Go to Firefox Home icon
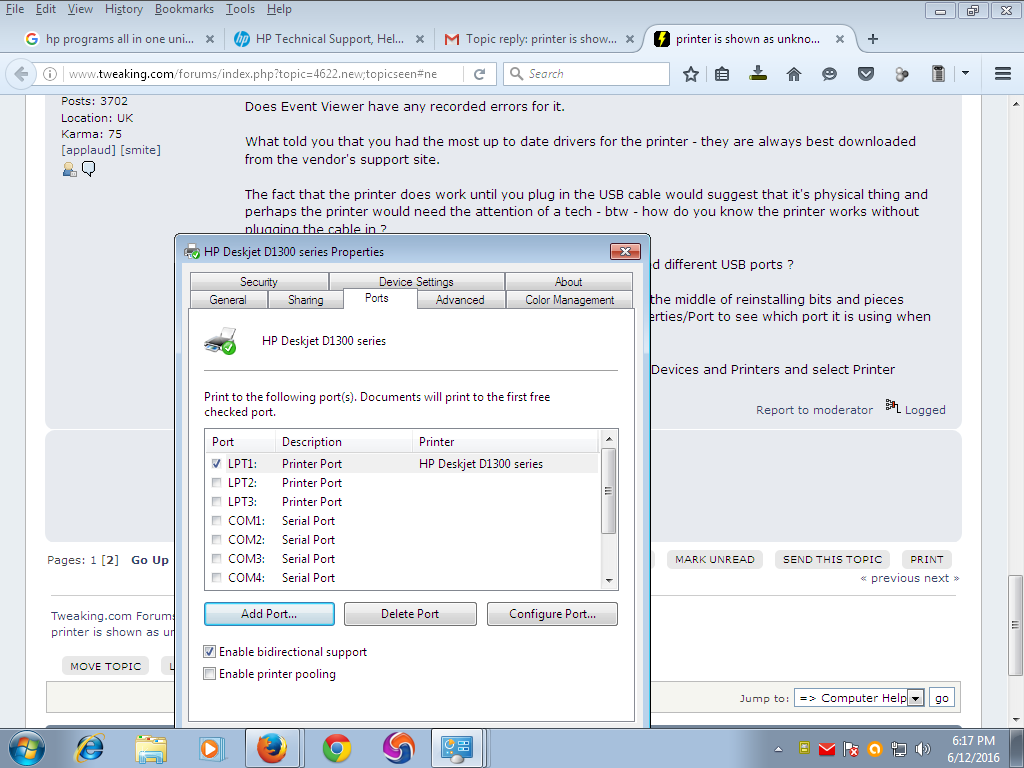The height and width of the screenshot is (768, 1024). pos(793,74)
